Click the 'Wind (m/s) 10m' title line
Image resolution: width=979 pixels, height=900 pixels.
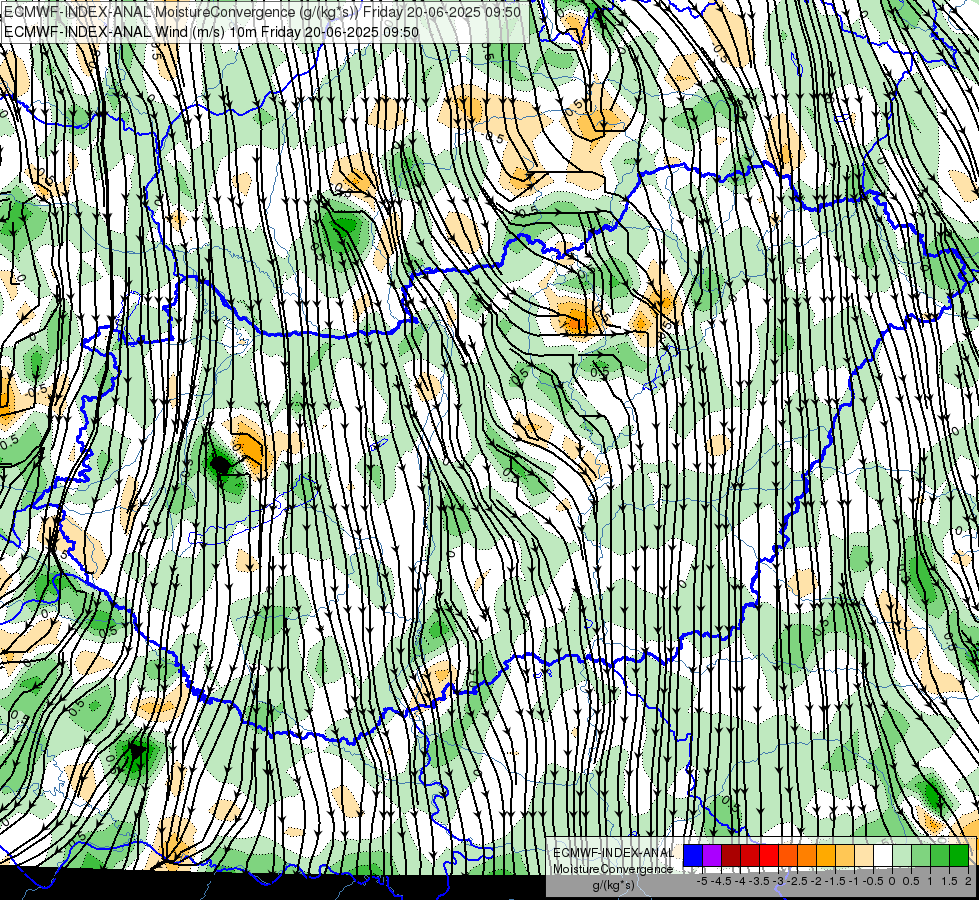pyautogui.click(x=211, y=31)
